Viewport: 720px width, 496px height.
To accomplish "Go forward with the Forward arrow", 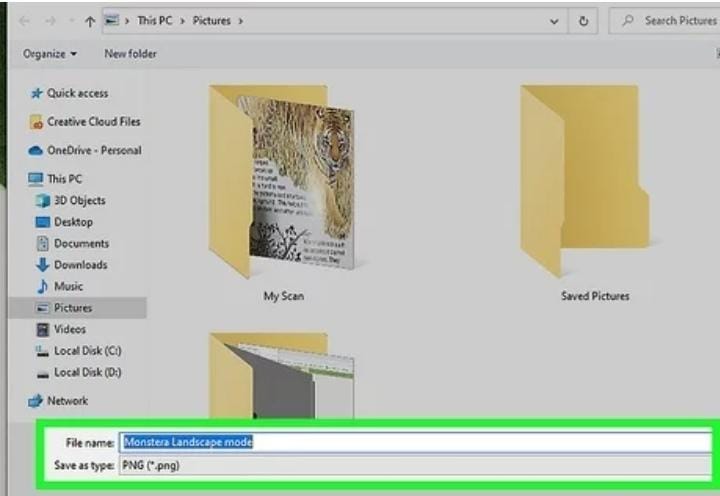I will coord(51,21).
